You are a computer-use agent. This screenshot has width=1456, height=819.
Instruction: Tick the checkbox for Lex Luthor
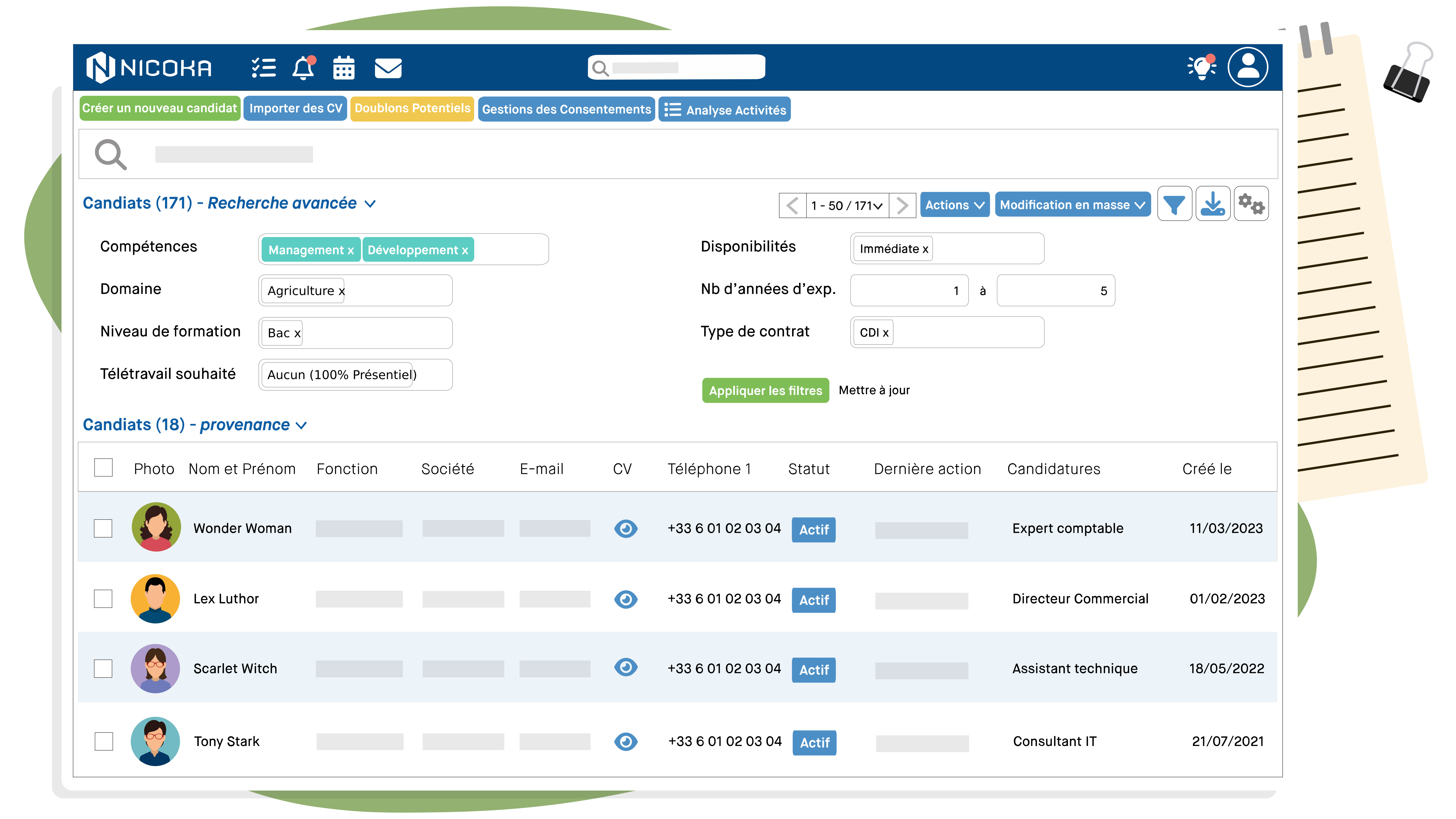tap(103, 599)
